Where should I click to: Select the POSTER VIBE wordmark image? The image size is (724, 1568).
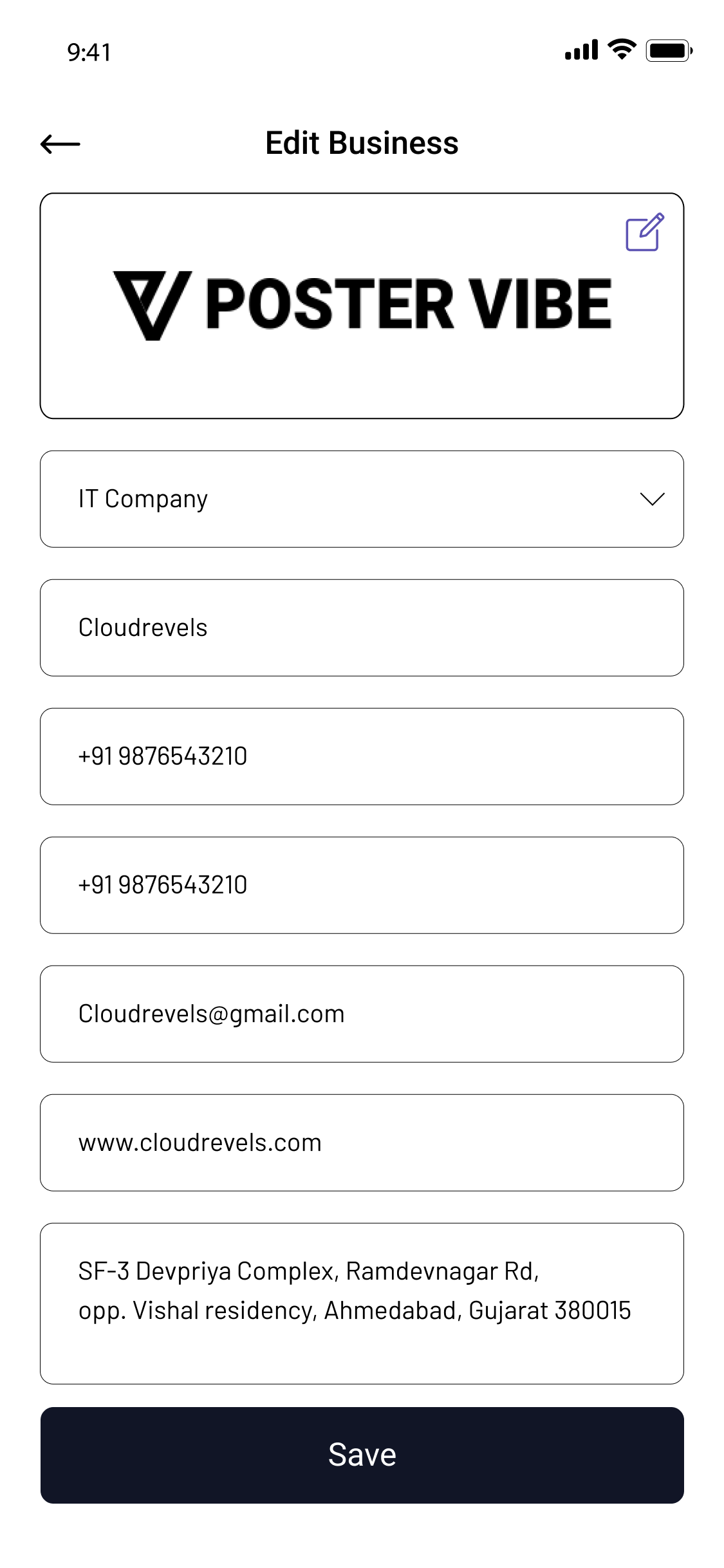coord(408,304)
